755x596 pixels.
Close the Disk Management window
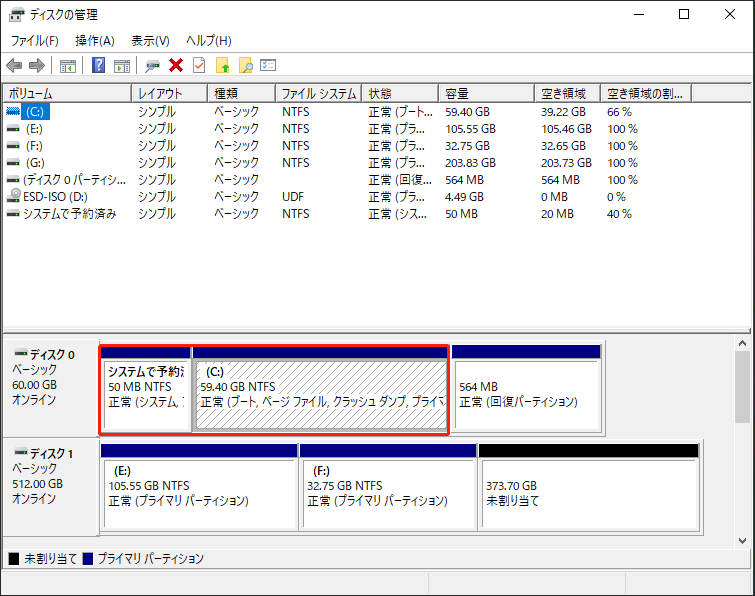point(729,14)
